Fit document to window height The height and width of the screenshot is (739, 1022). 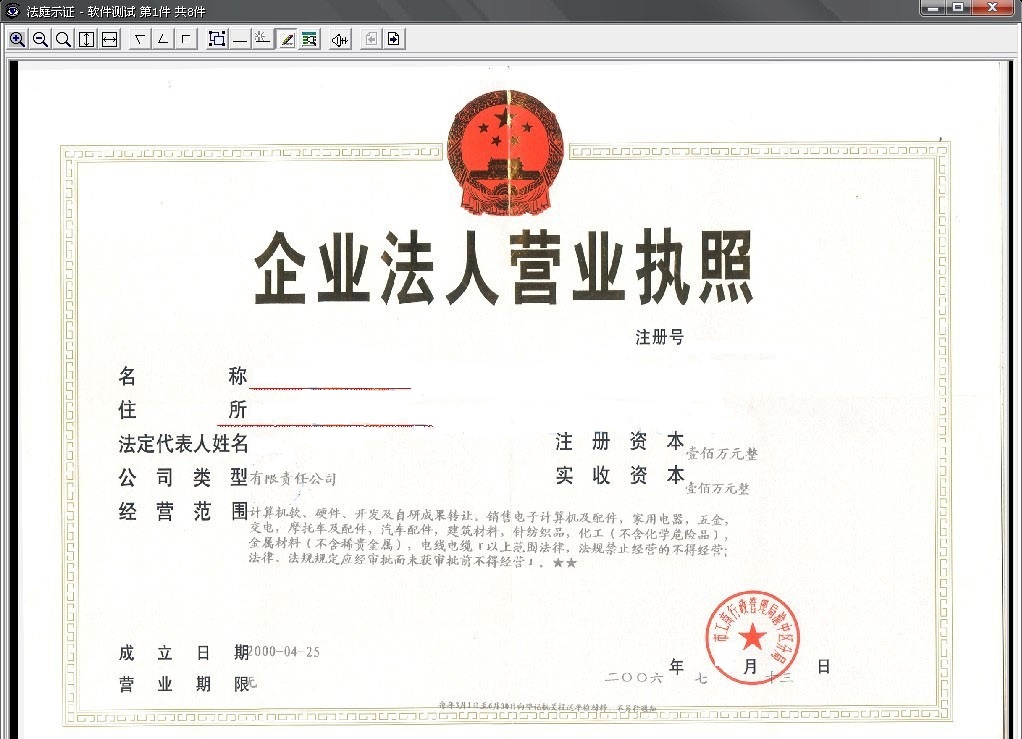click(x=87, y=39)
